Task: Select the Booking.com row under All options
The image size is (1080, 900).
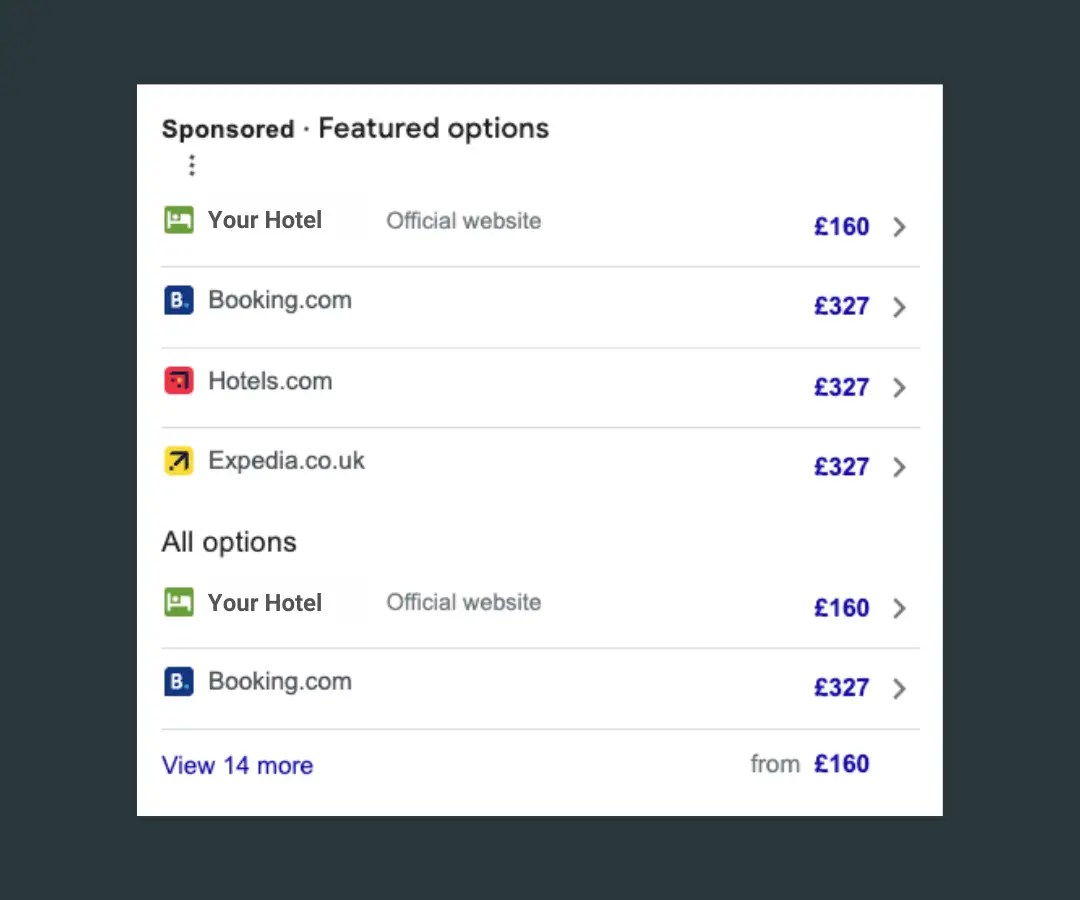Action: [x=280, y=681]
